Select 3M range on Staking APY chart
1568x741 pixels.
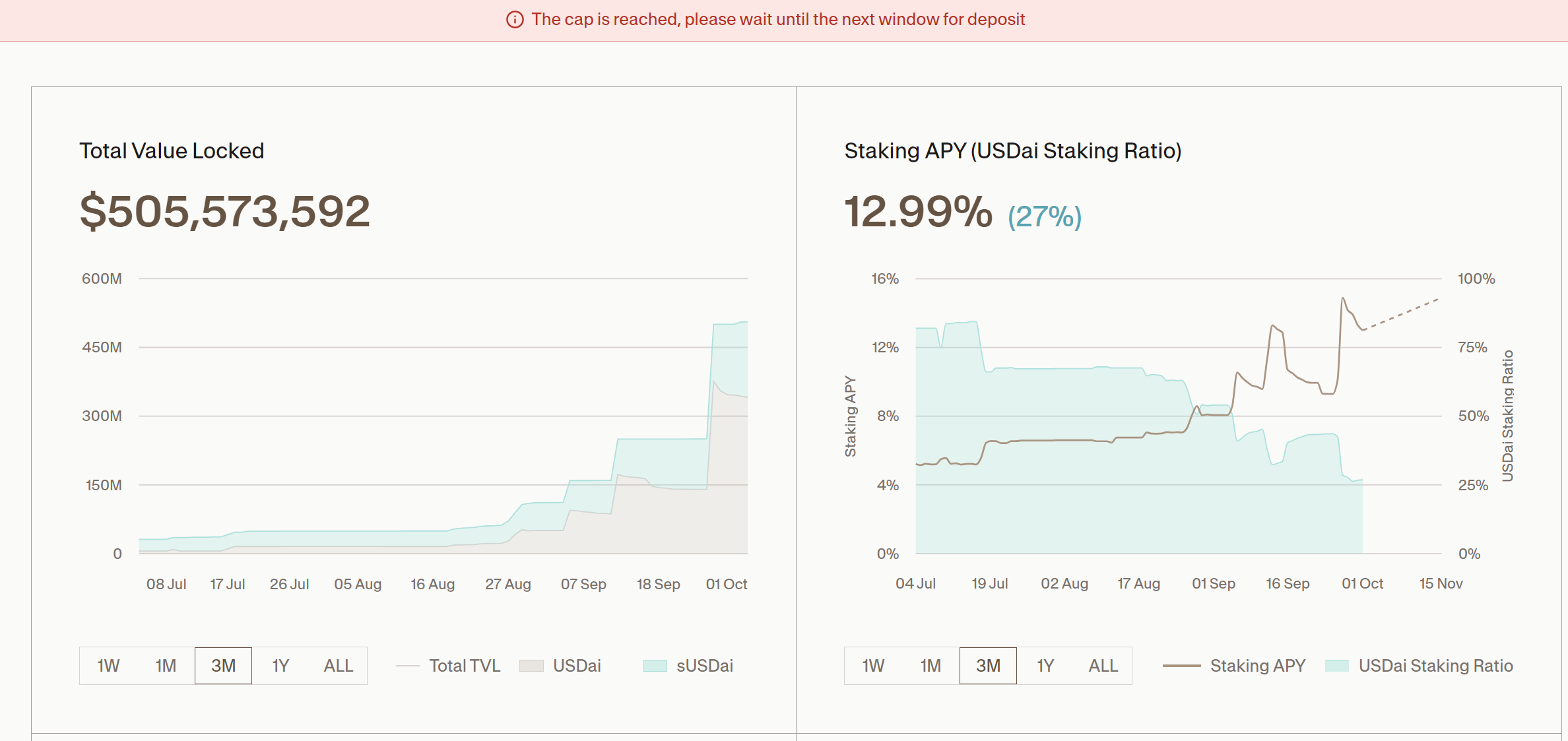tap(988, 666)
